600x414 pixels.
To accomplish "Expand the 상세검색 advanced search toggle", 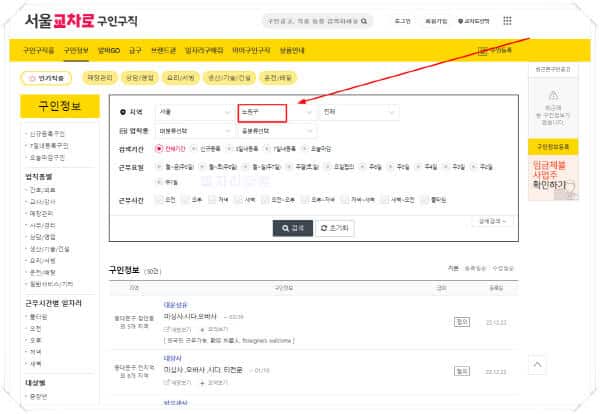I will [x=492, y=221].
